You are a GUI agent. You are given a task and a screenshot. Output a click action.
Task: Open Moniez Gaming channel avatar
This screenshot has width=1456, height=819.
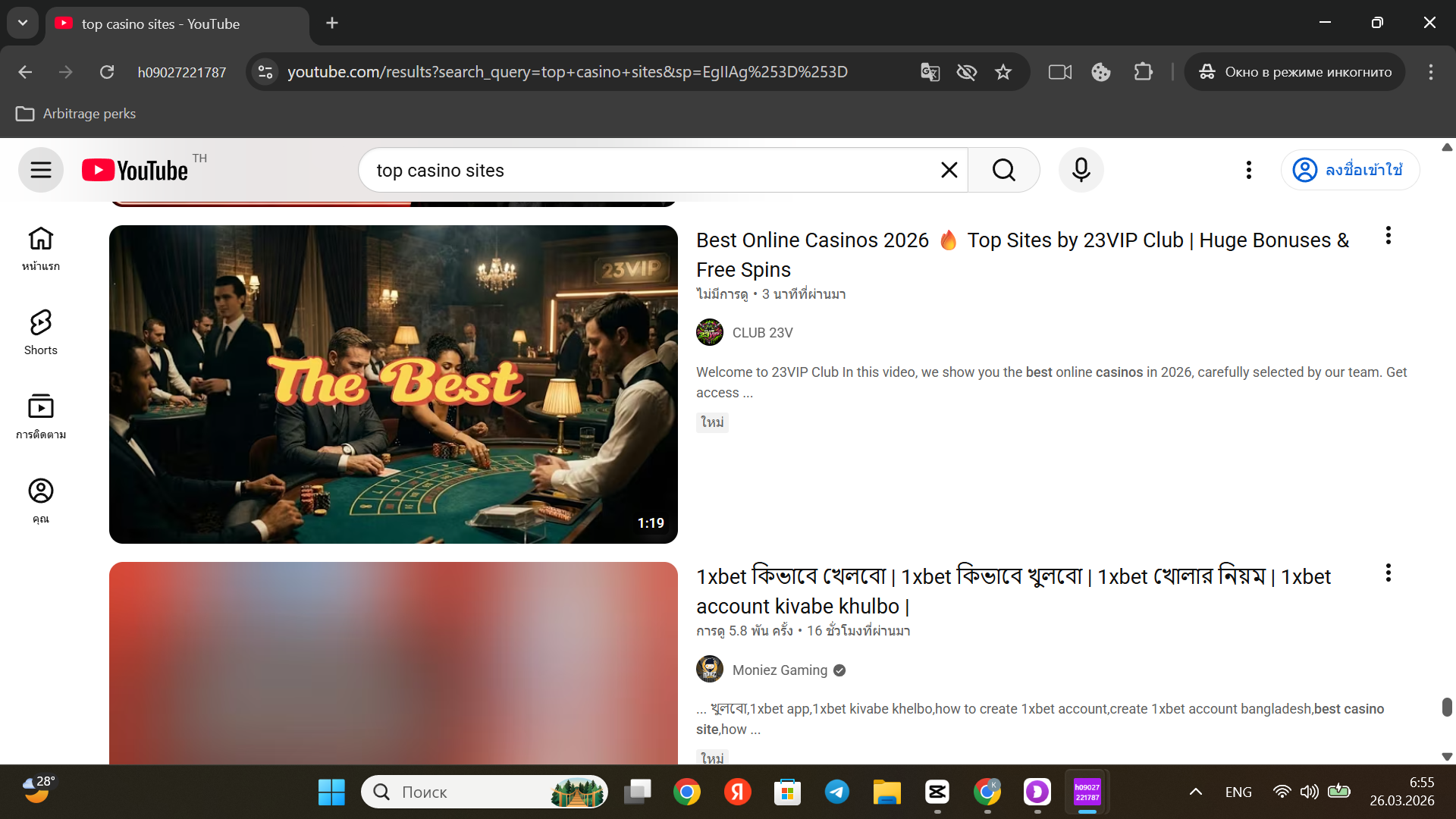point(710,670)
